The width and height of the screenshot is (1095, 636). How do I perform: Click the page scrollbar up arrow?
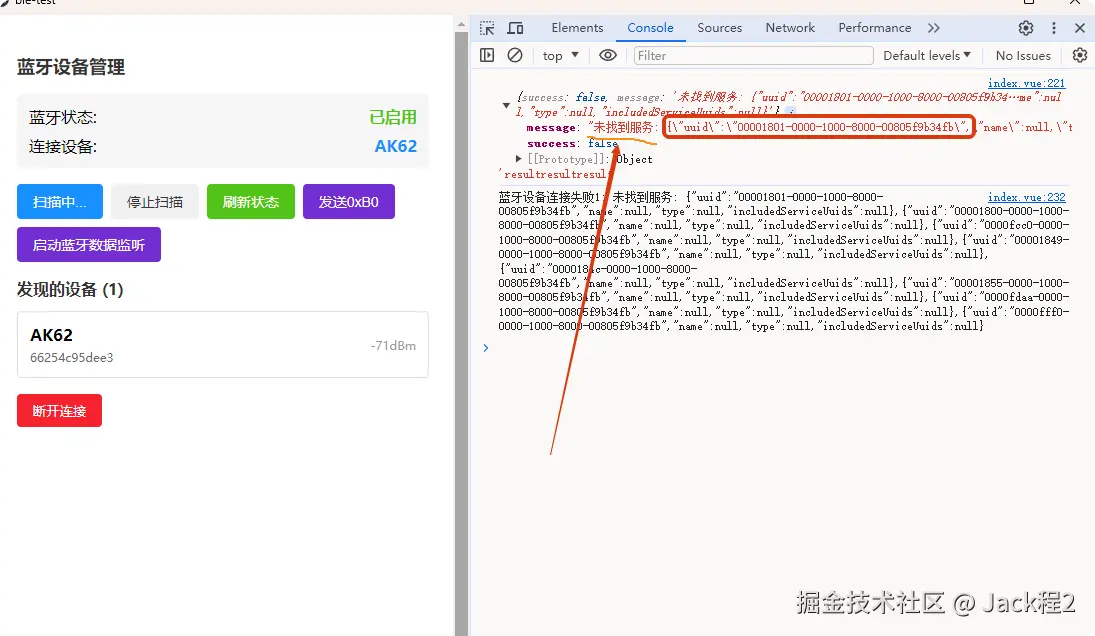[461, 24]
